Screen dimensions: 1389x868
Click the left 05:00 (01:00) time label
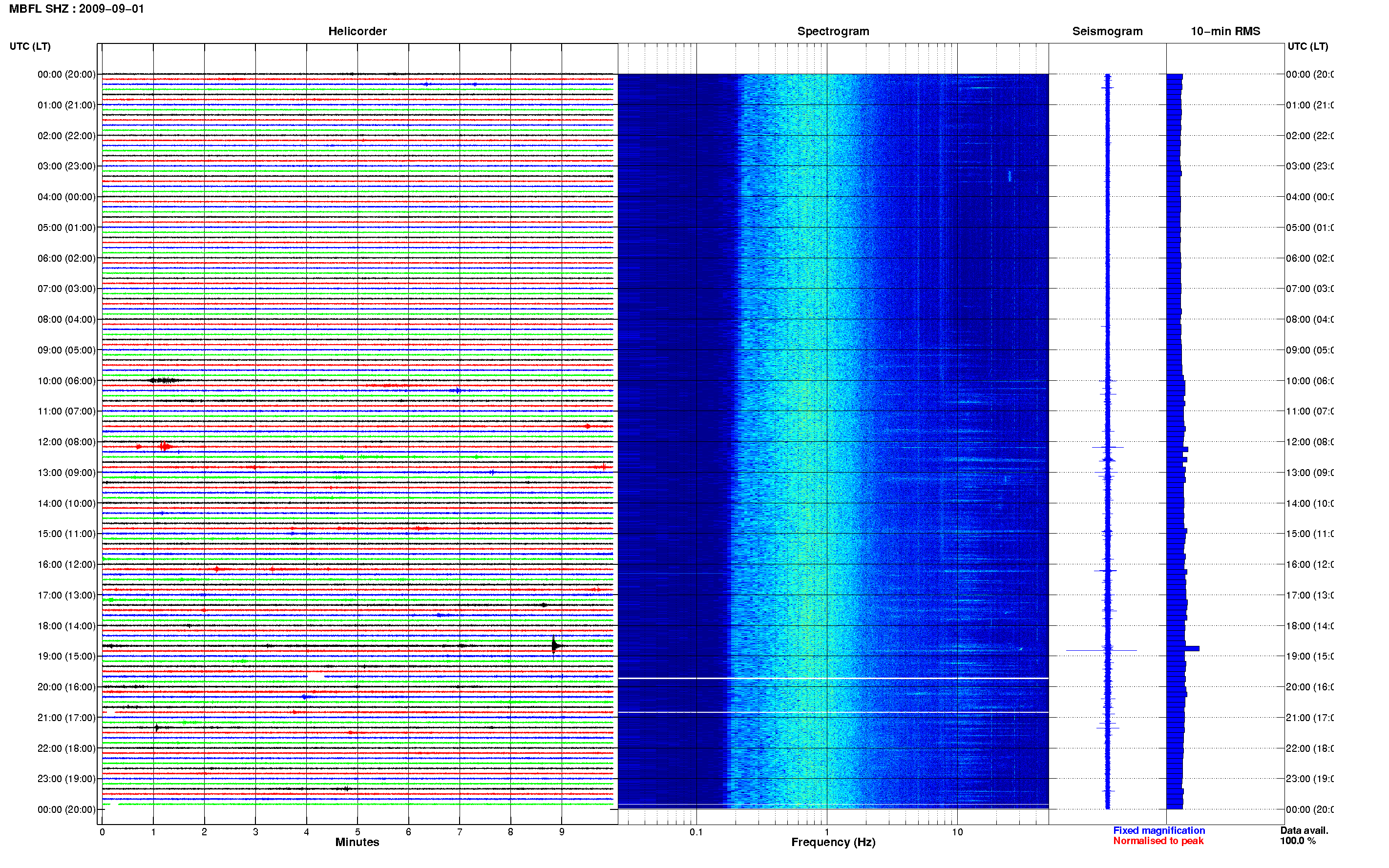click(x=66, y=227)
